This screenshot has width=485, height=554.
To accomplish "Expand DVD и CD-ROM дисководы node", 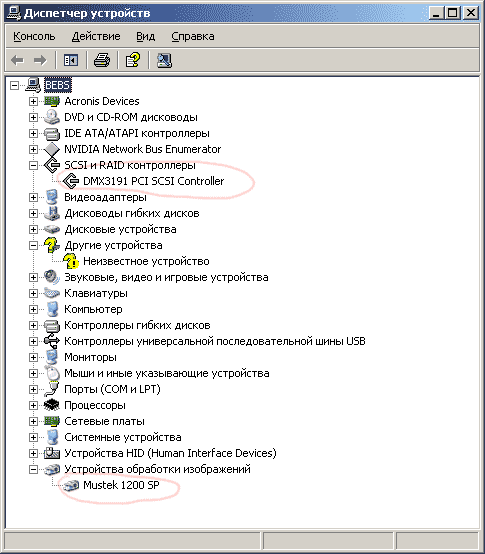I will [x=33, y=117].
